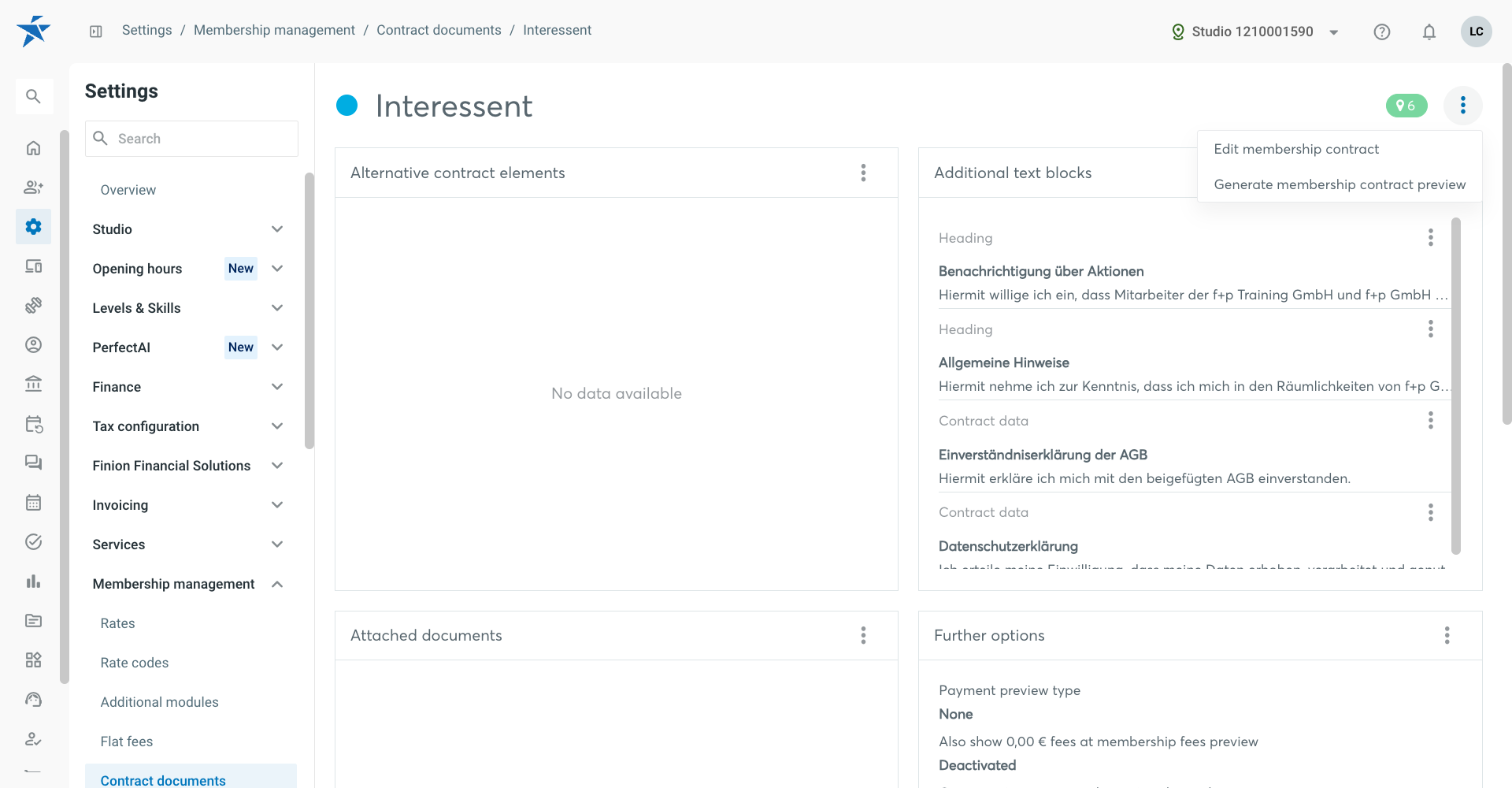
Task: Toggle the sidebar panel icon near breadcrumbs
Action: pos(96,32)
